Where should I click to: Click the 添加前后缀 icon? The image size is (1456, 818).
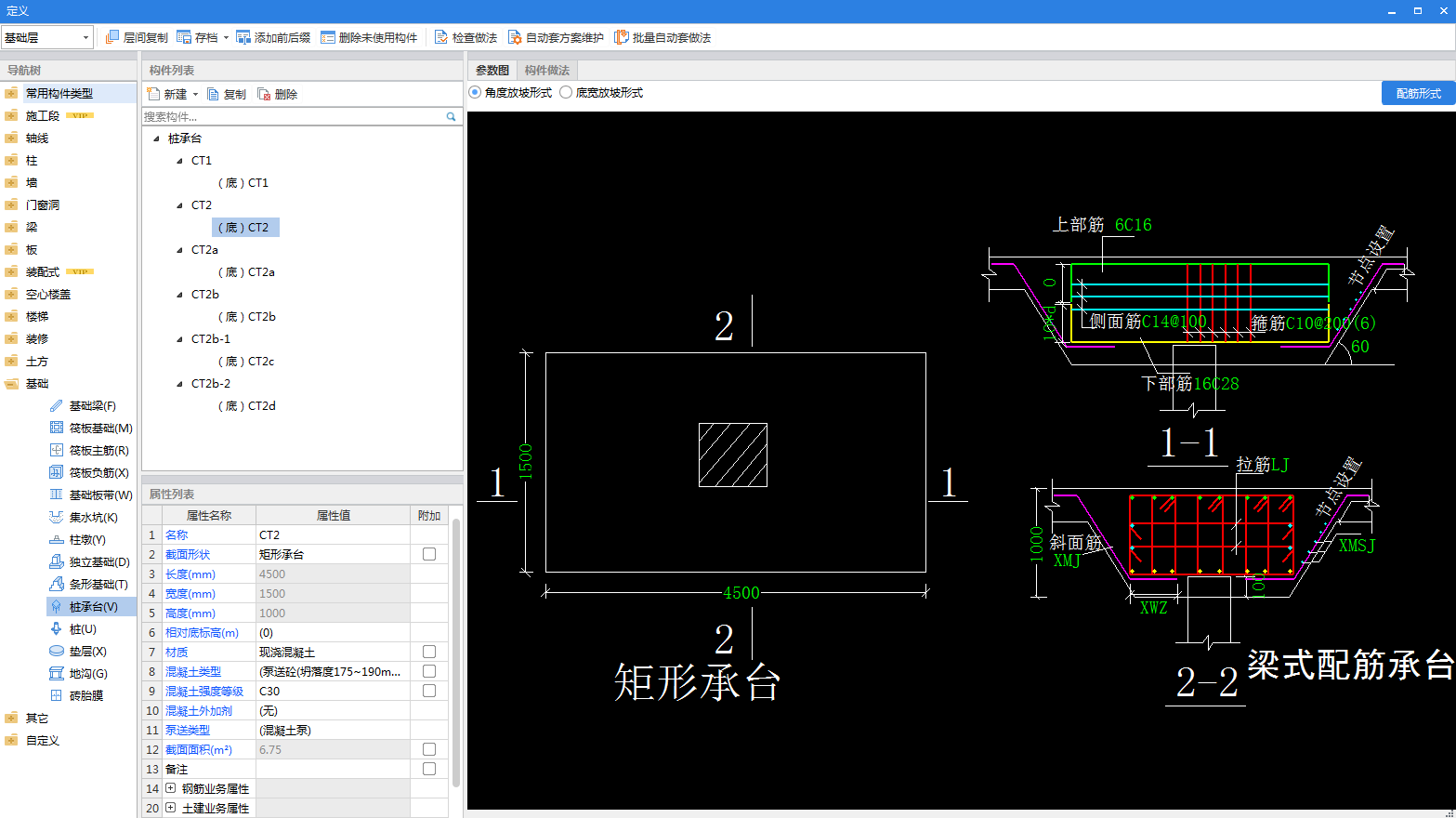click(x=243, y=37)
